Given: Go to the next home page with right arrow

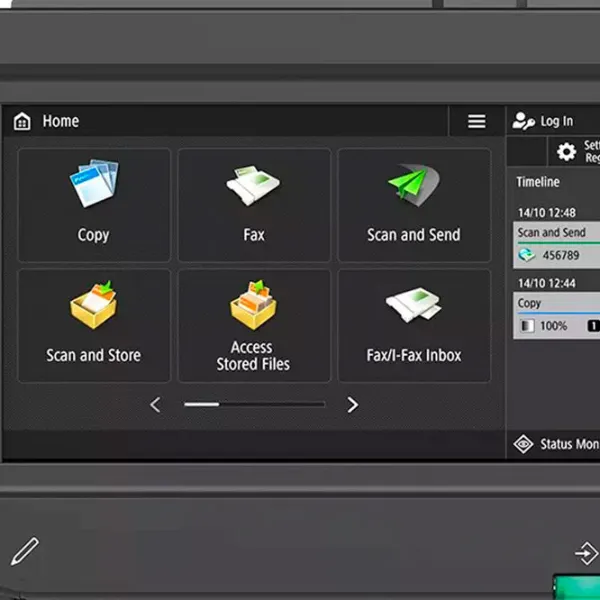Looking at the screenshot, I should click(x=352, y=405).
